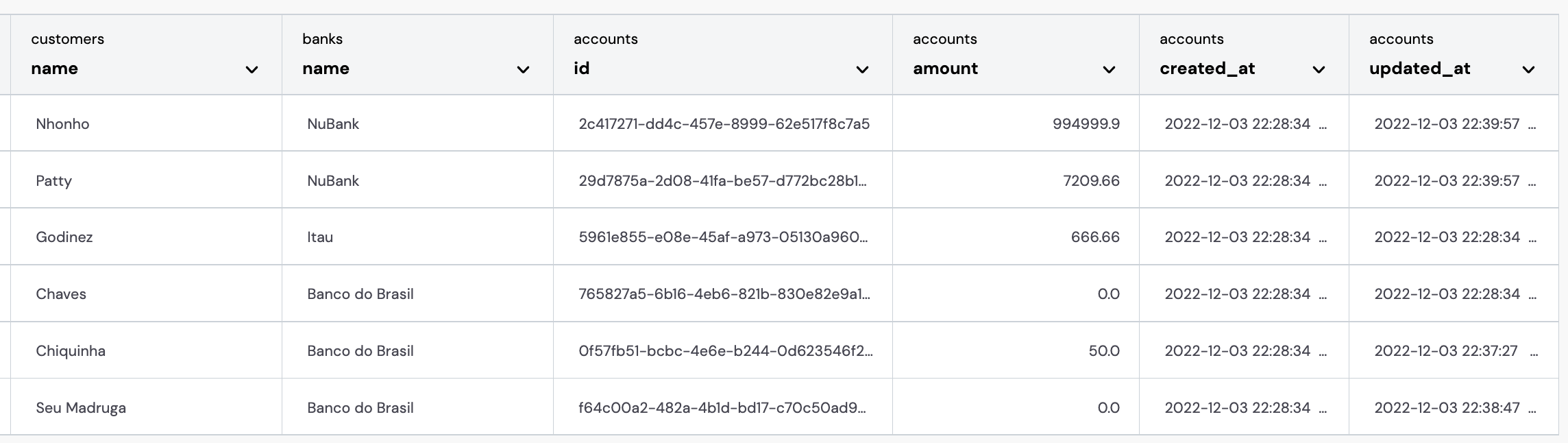The height and width of the screenshot is (443, 1568).
Task: Open the amount column dropdown chevron
Action: point(1110,70)
